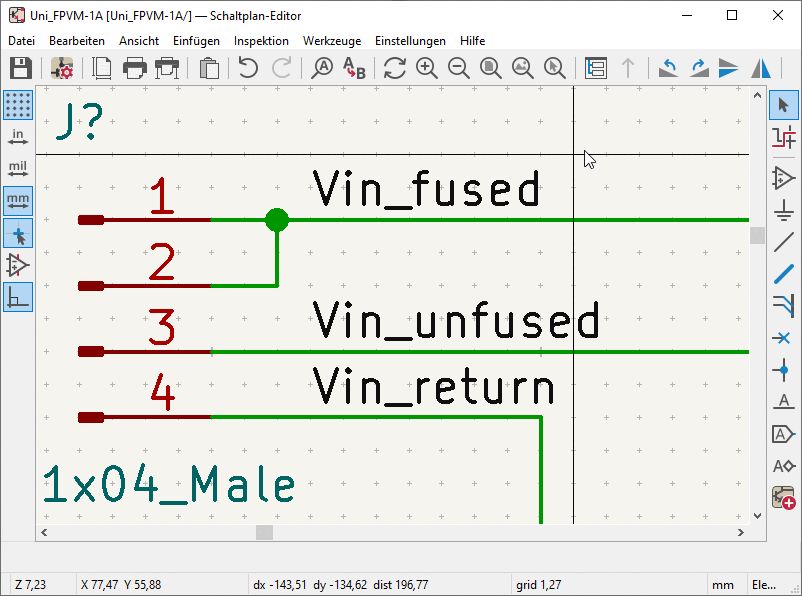Click the vertical scrollbar up arrow

(x=758, y=95)
